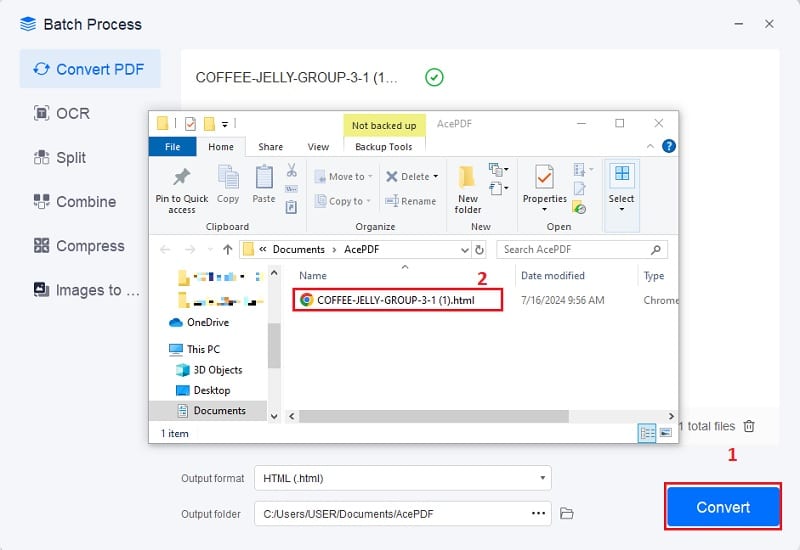The width and height of the screenshot is (800, 550).
Task: Click the Not backed up tab
Action: point(384,126)
